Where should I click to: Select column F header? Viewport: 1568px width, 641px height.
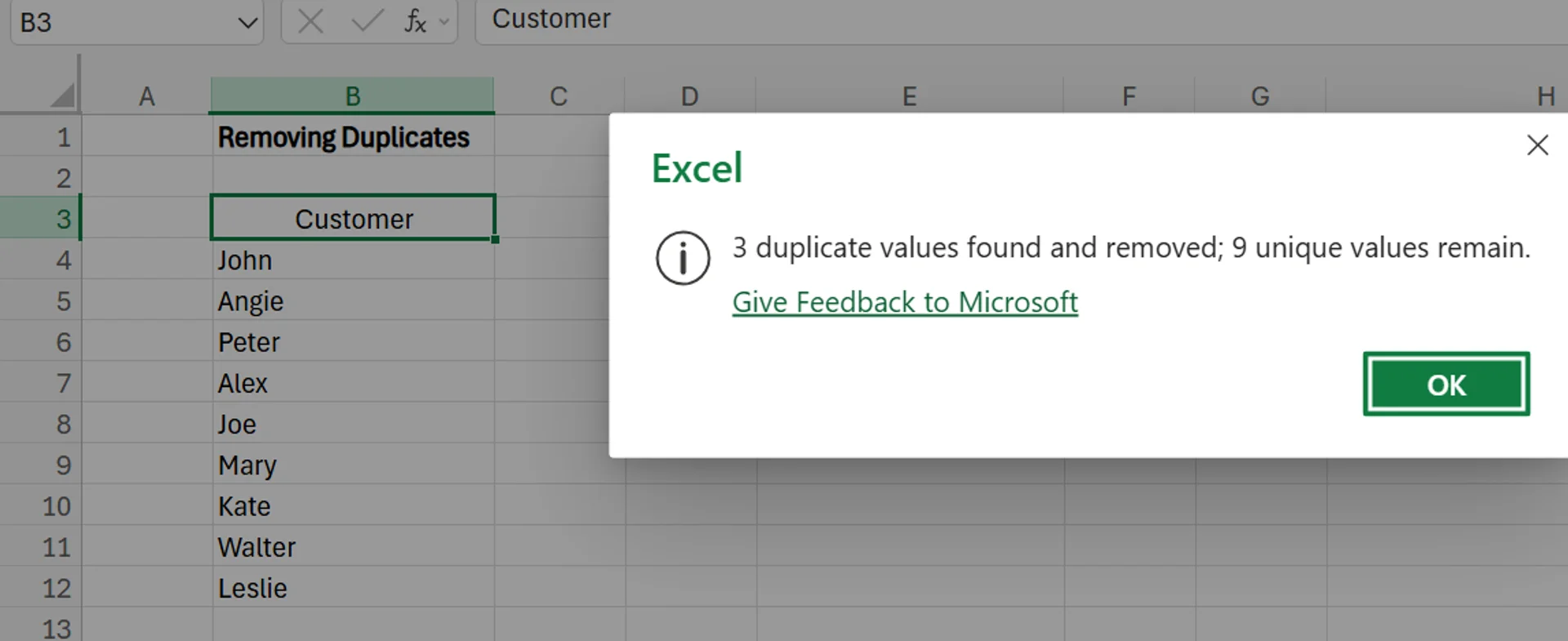click(1129, 96)
